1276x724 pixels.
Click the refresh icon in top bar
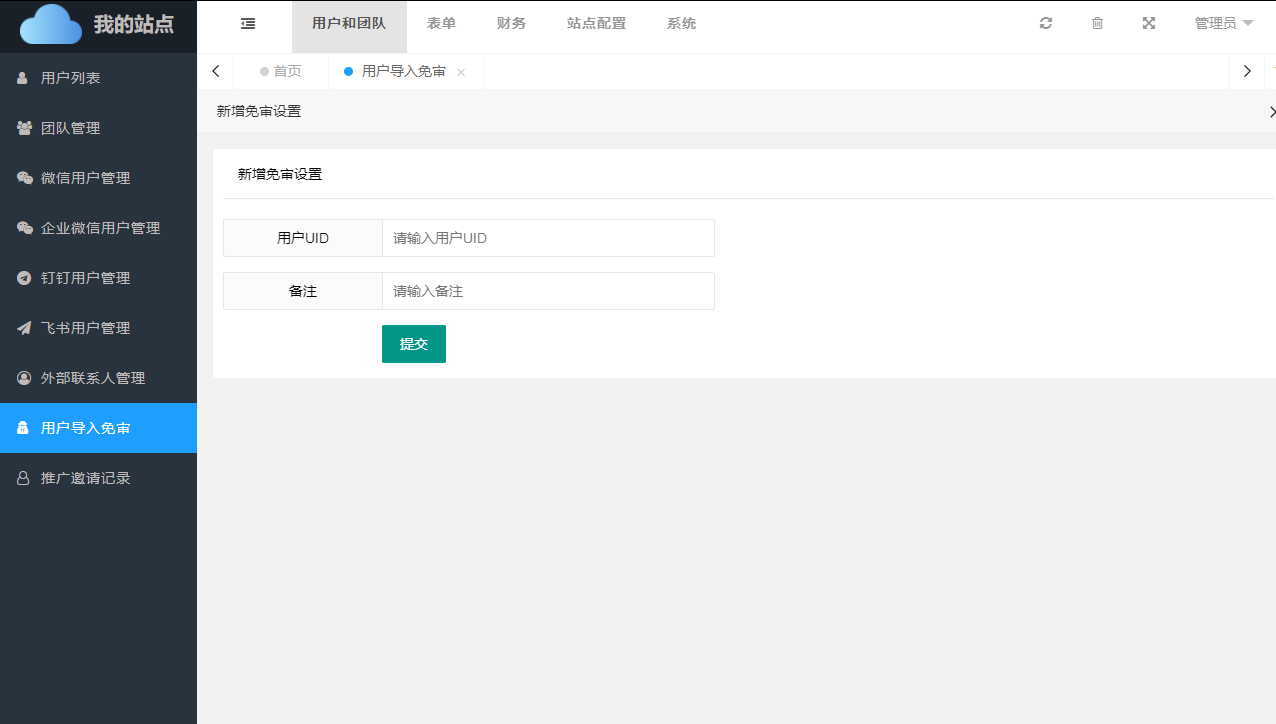[x=1046, y=24]
